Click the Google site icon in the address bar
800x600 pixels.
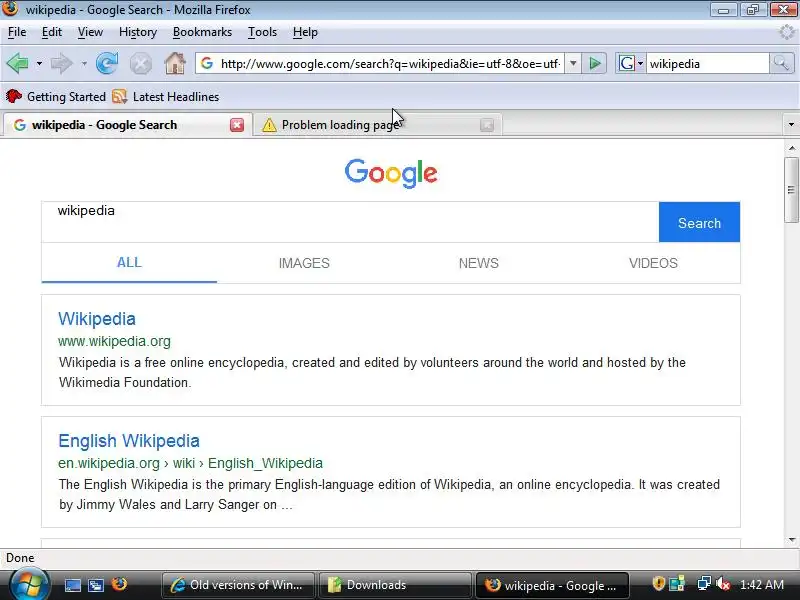click(207, 63)
